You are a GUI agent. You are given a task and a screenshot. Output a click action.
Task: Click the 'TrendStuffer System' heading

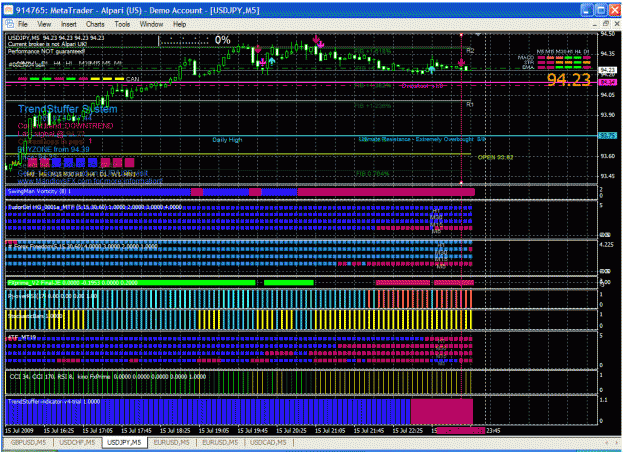(x=68, y=109)
